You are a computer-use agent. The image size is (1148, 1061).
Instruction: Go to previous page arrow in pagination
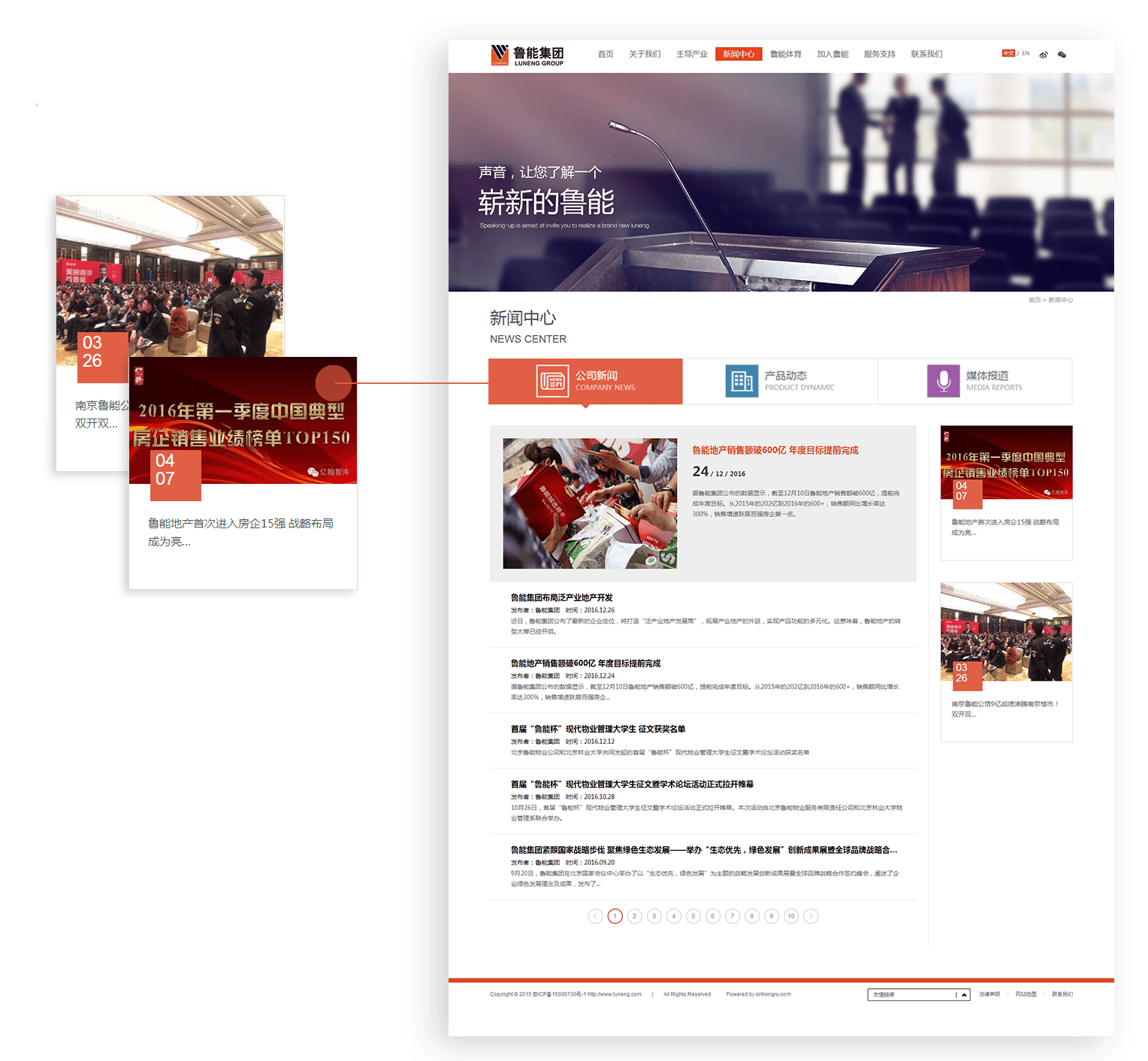pos(595,916)
